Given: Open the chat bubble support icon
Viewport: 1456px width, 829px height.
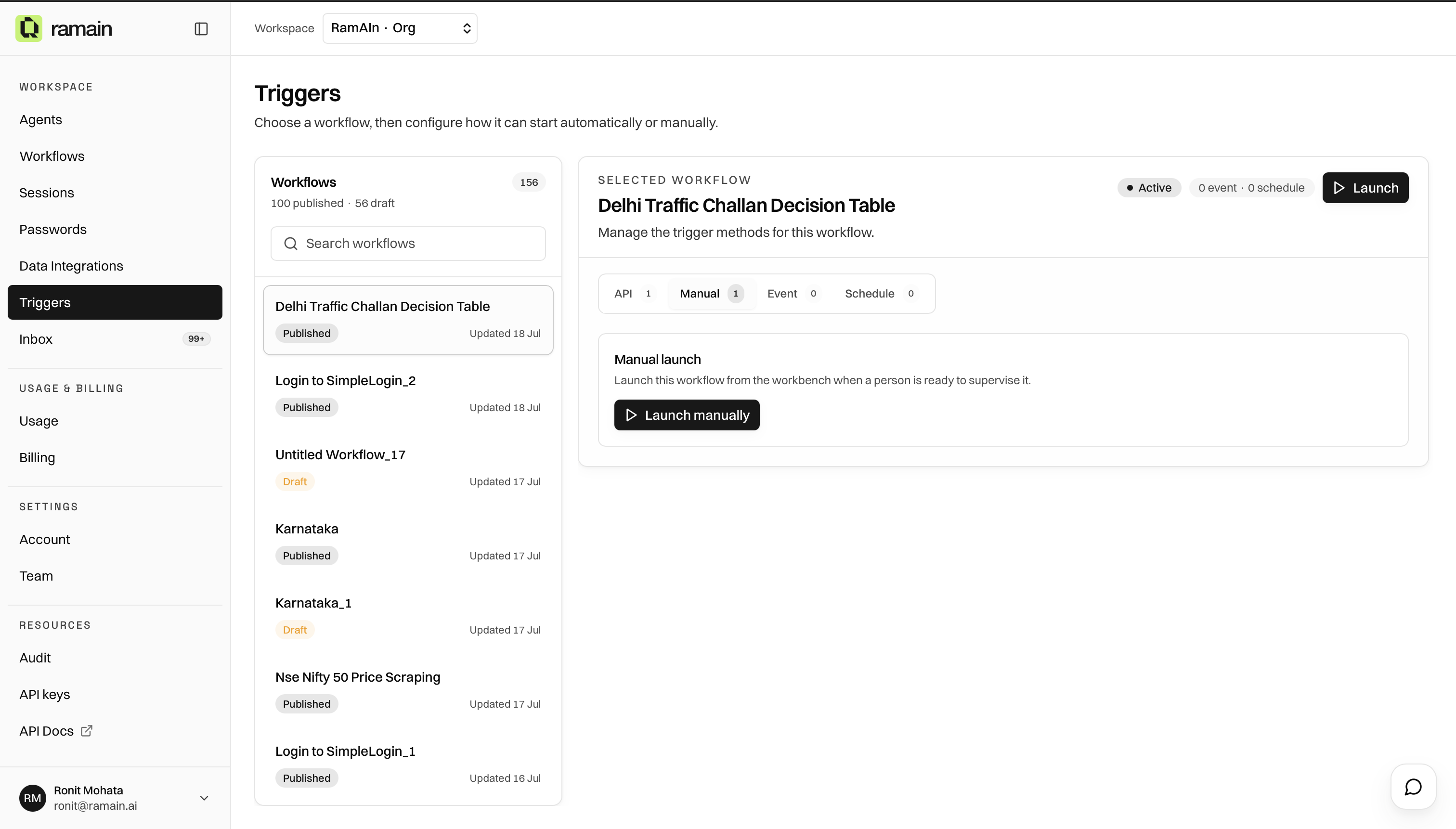Looking at the screenshot, I should [1413, 787].
